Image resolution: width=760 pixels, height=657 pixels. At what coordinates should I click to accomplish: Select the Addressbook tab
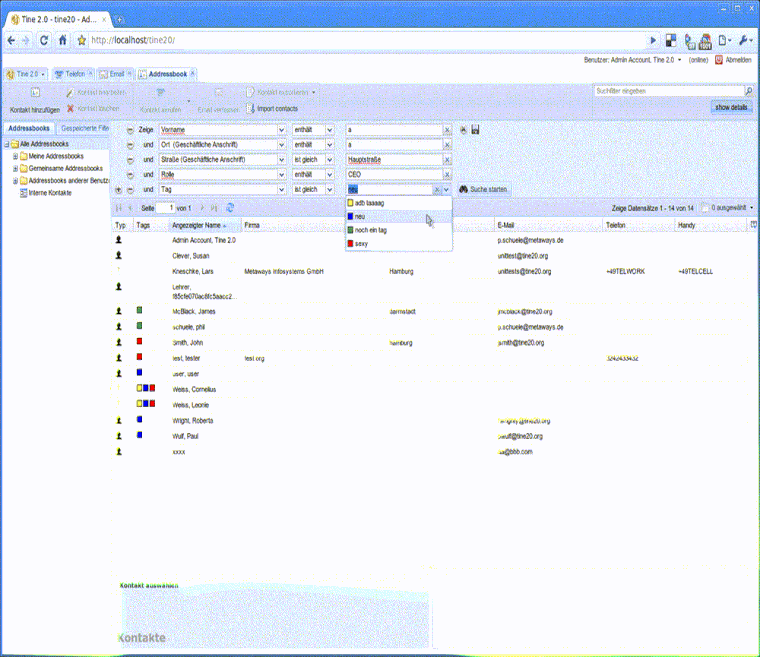(167, 74)
